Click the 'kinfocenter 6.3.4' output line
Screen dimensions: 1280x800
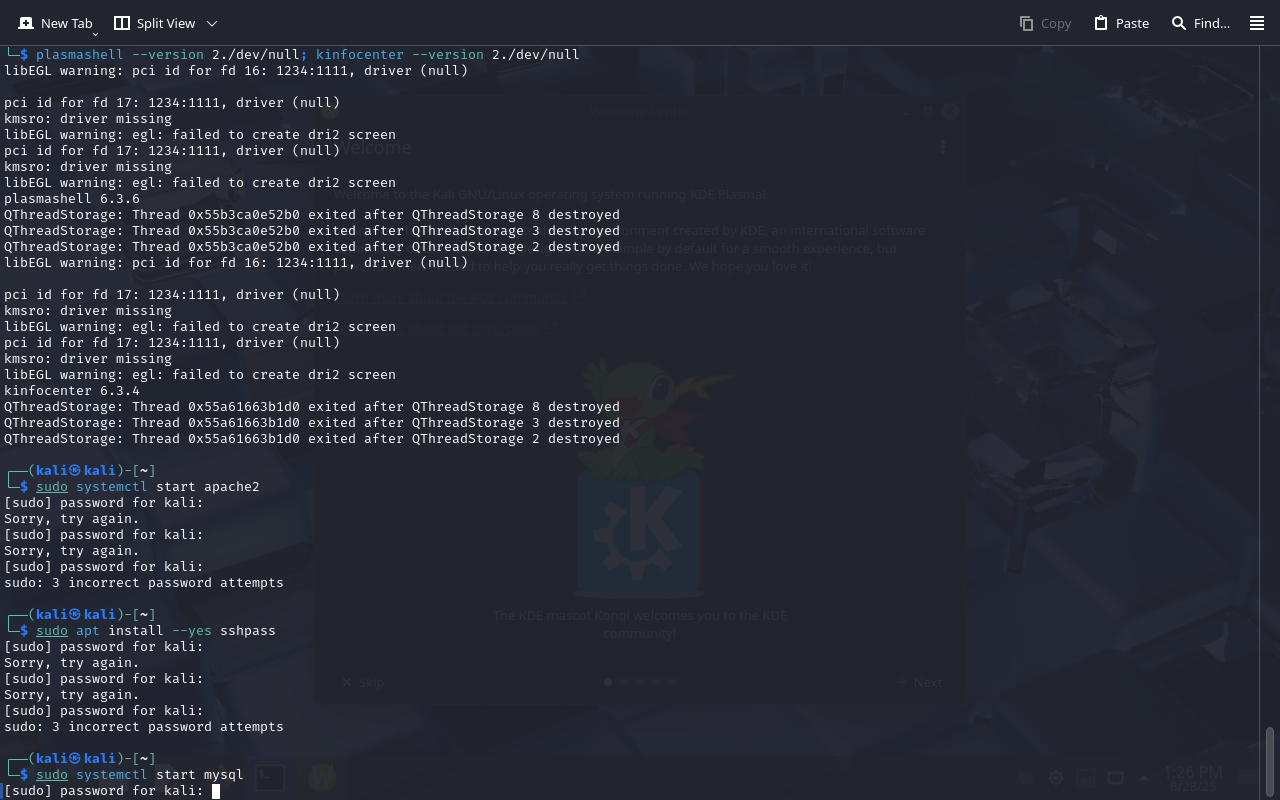coord(72,391)
